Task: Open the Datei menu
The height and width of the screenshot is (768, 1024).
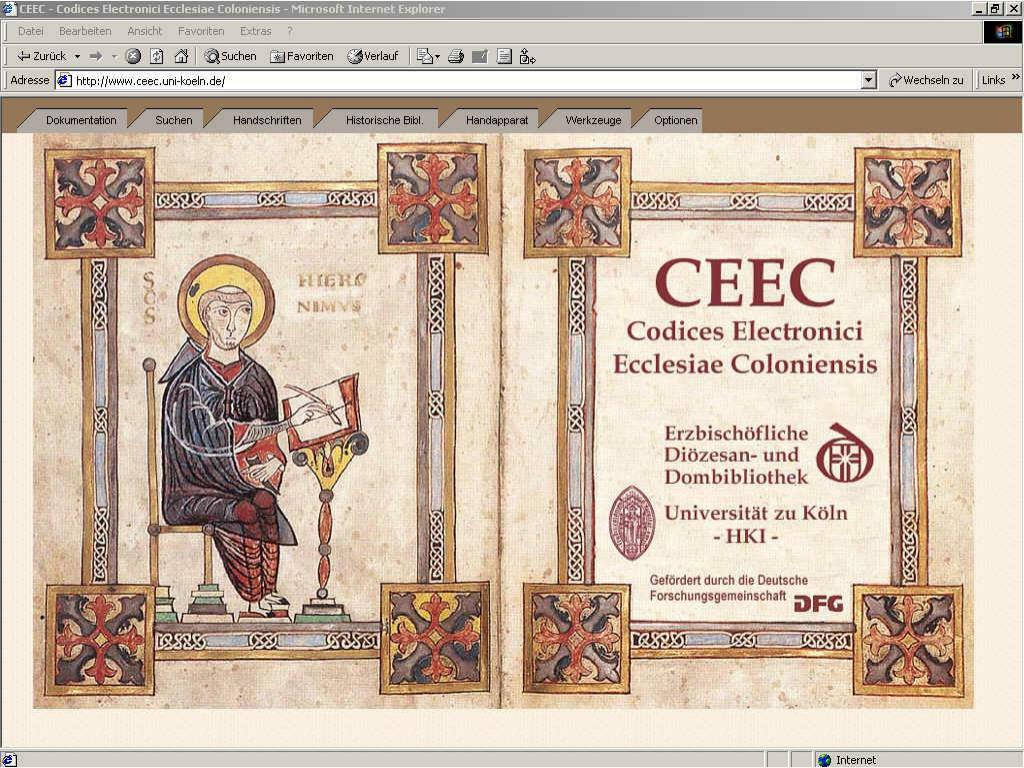Action: (x=31, y=31)
